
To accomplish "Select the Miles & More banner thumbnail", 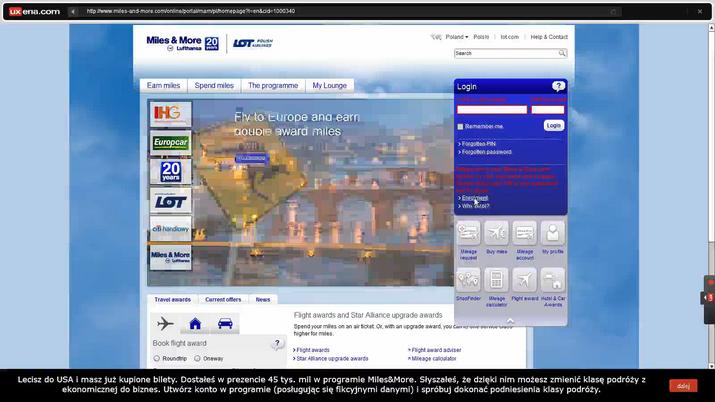I will coord(171,258).
